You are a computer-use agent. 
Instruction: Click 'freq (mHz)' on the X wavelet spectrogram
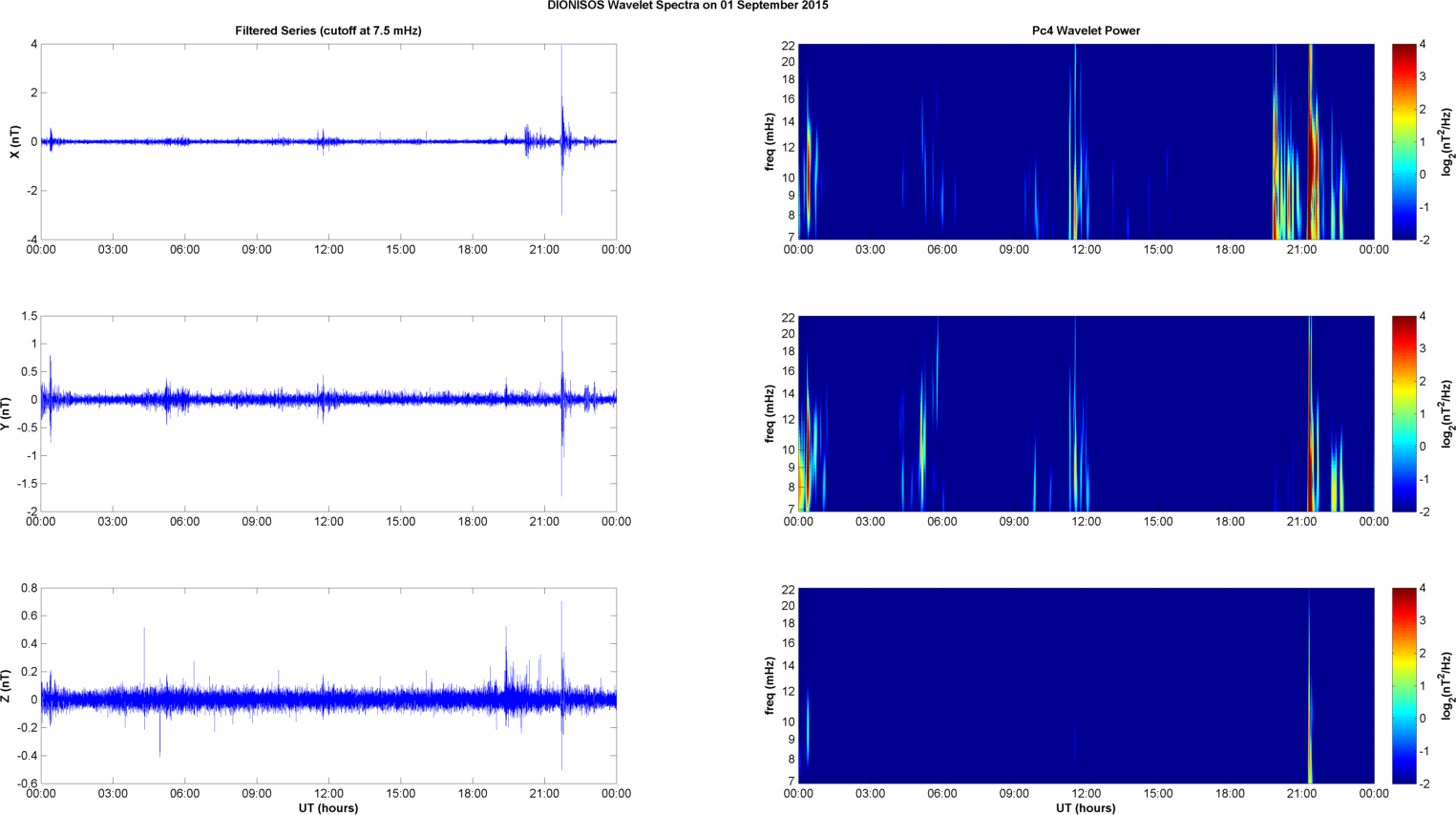[x=770, y=141]
